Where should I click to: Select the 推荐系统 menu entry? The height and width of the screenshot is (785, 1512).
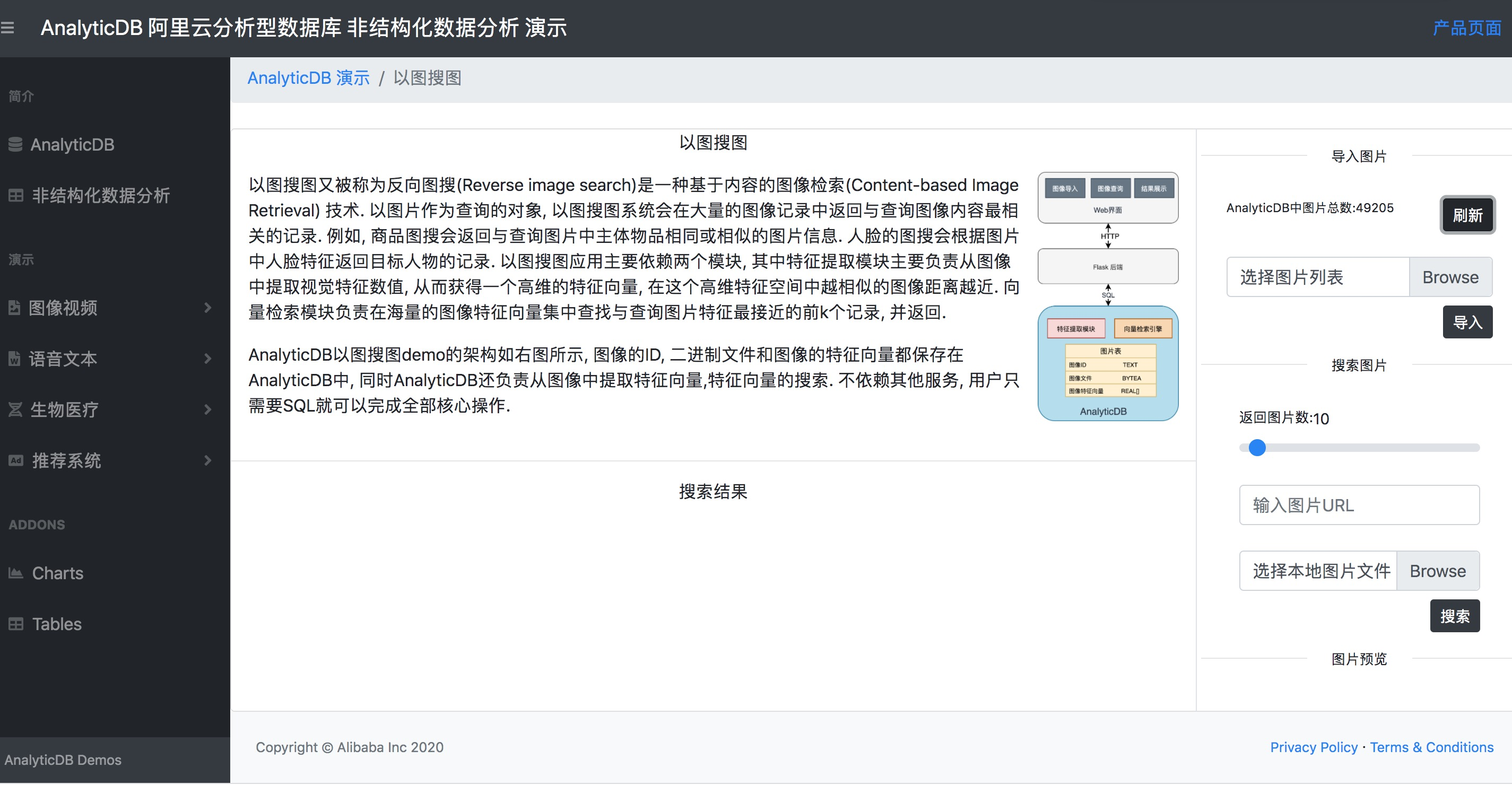coord(66,460)
